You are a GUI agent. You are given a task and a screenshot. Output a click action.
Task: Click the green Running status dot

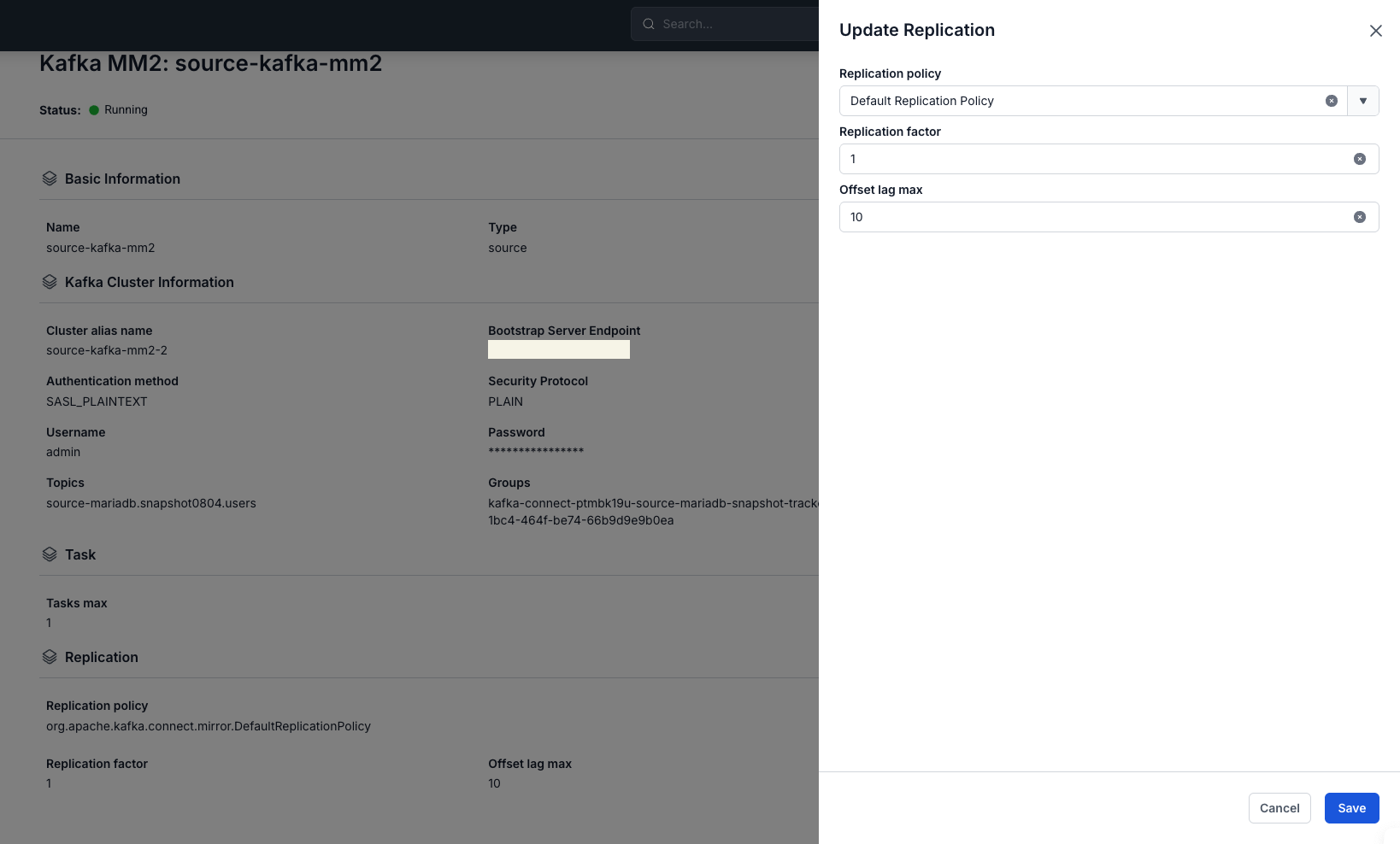coord(94,109)
